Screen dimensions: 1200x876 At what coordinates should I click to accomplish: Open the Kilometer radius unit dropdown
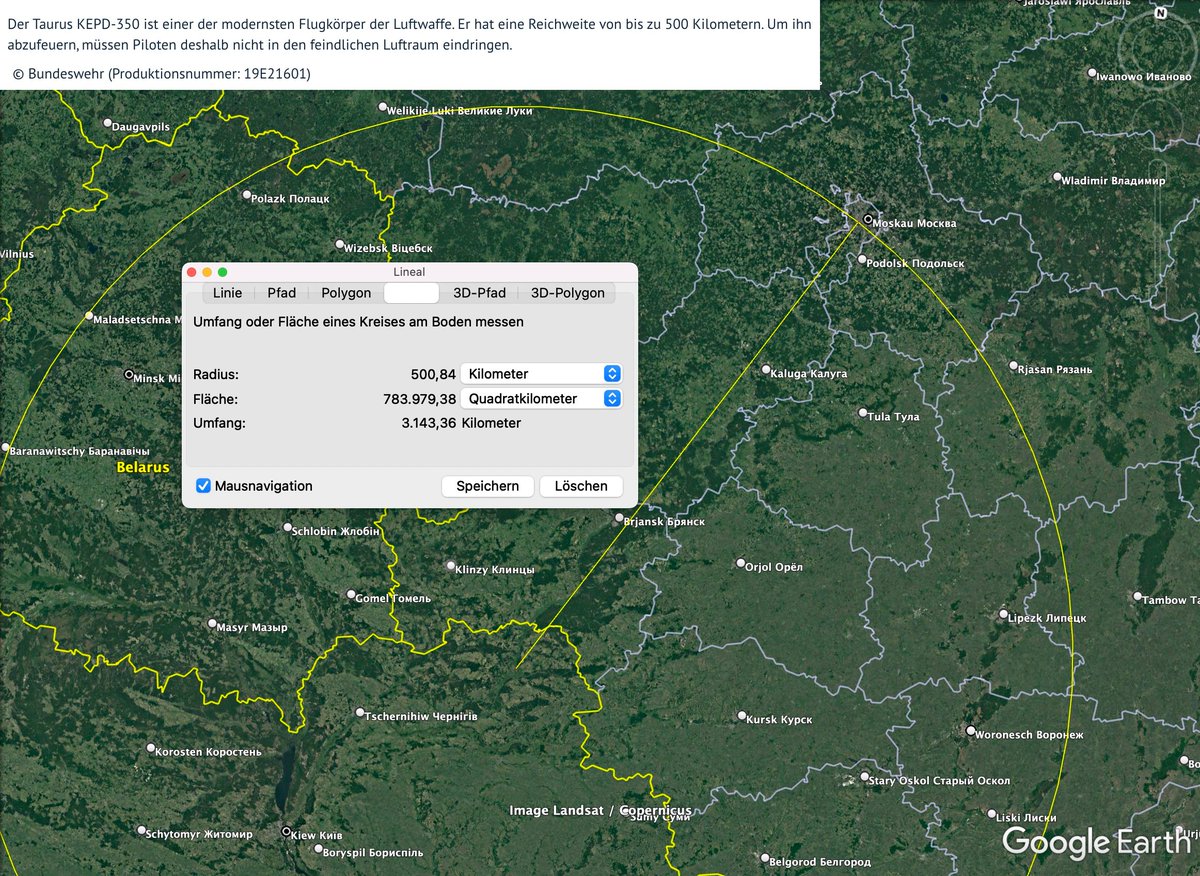coord(541,374)
